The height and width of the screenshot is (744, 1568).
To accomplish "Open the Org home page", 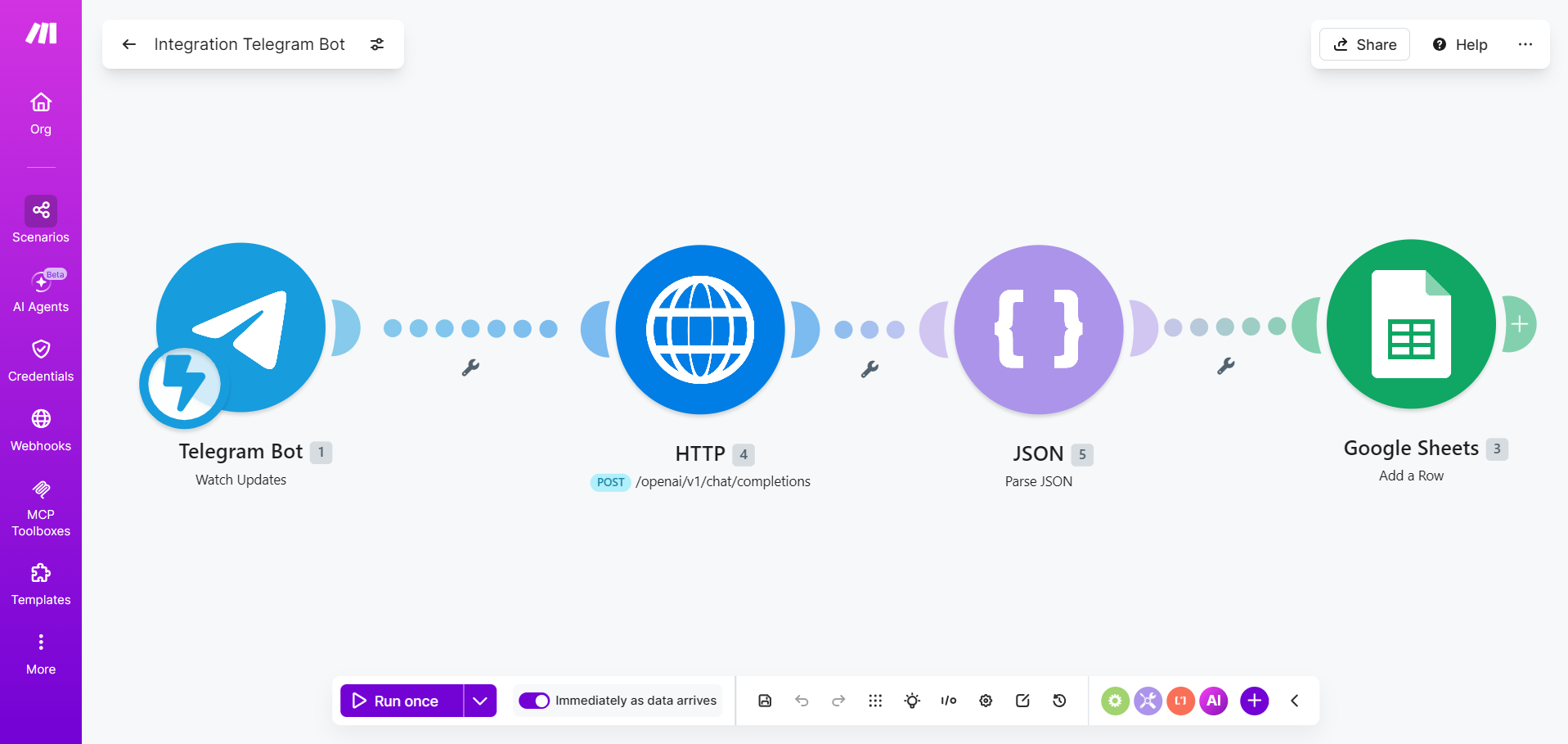I will coord(41,114).
